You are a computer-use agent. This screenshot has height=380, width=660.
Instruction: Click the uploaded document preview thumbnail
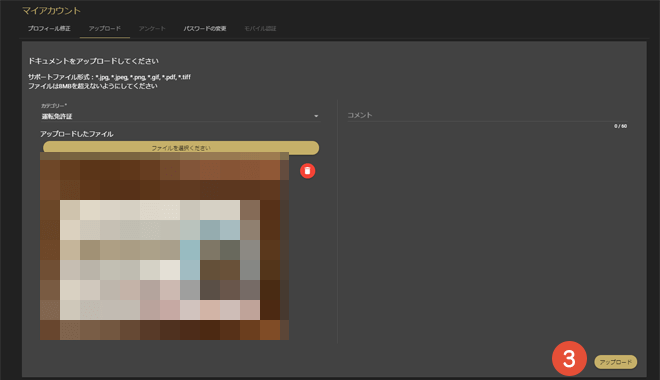point(164,246)
